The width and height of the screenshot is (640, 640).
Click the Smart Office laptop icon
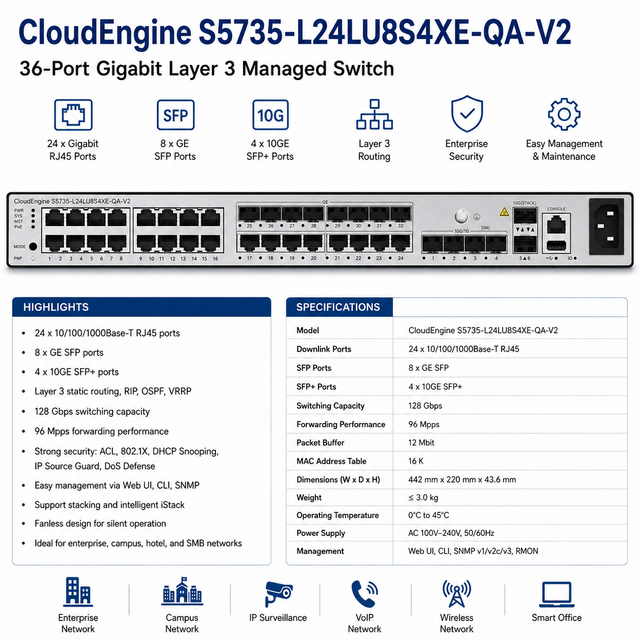pos(557,594)
